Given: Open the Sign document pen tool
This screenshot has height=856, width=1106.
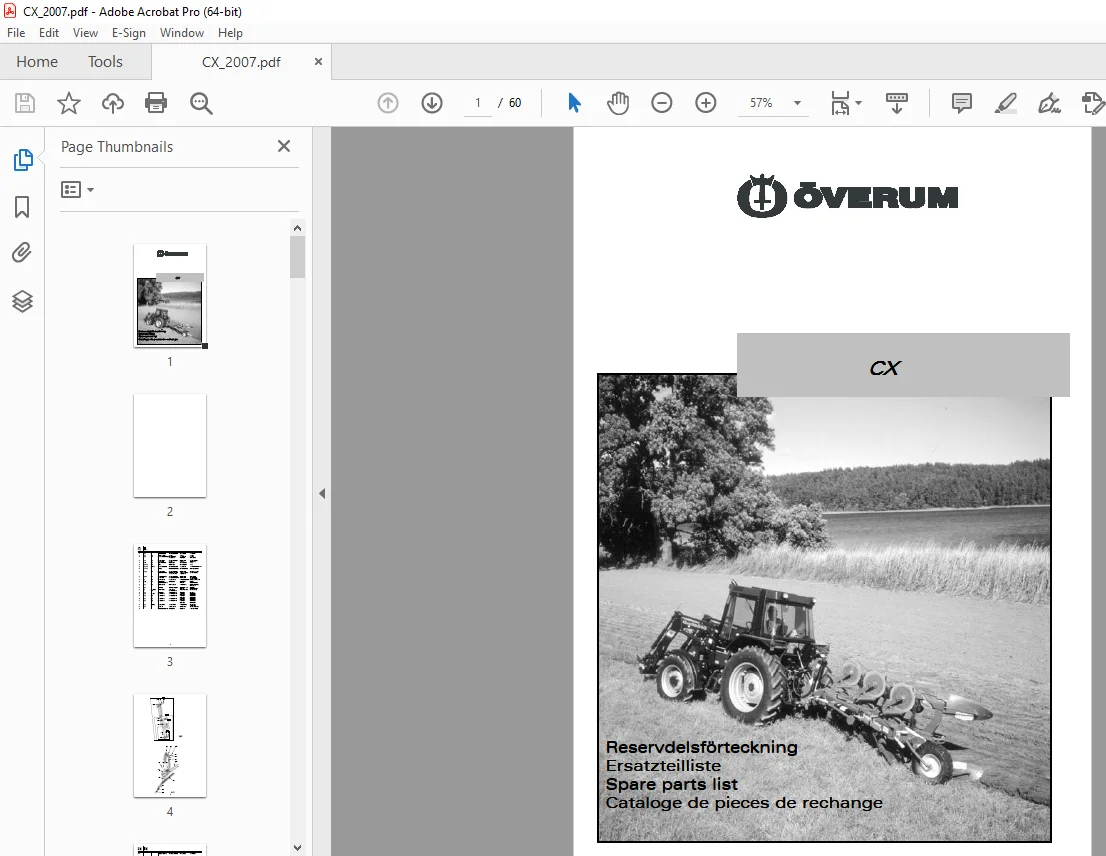Looking at the screenshot, I should click(x=1049, y=103).
